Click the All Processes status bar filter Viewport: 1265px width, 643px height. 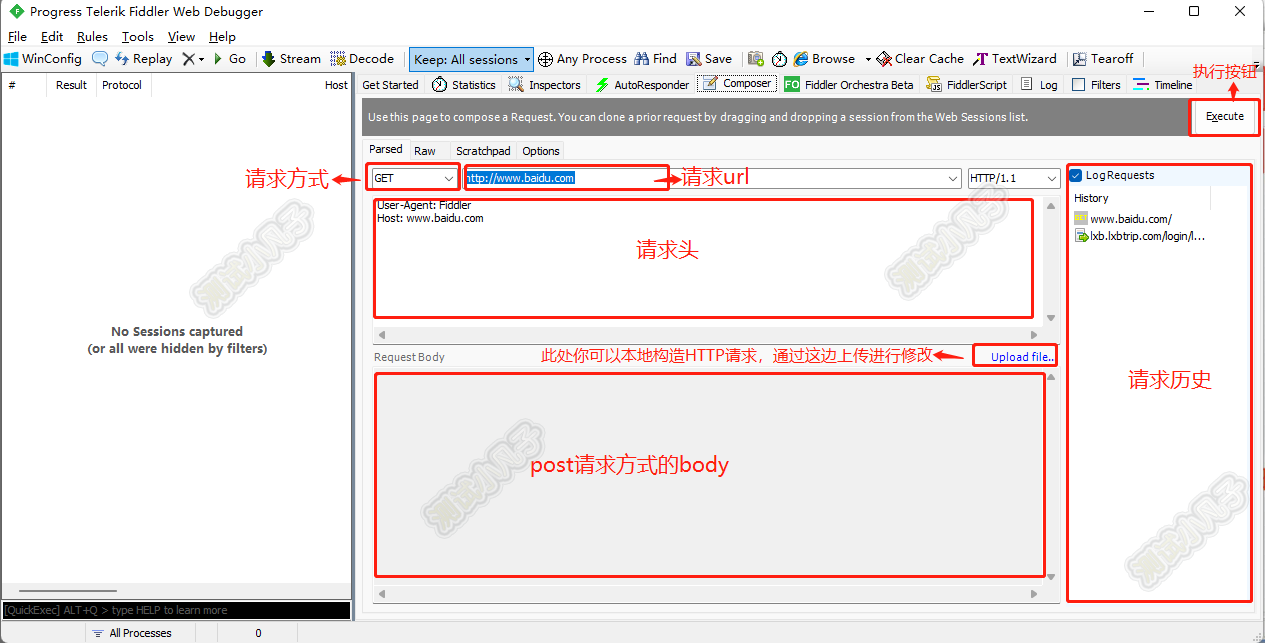(x=131, y=633)
